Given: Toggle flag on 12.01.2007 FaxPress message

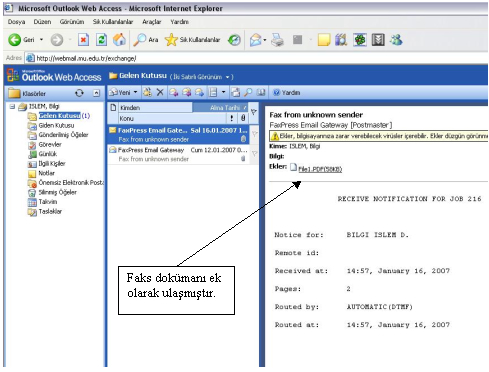Looking at the screenshot, I should [x=254, y=154].
